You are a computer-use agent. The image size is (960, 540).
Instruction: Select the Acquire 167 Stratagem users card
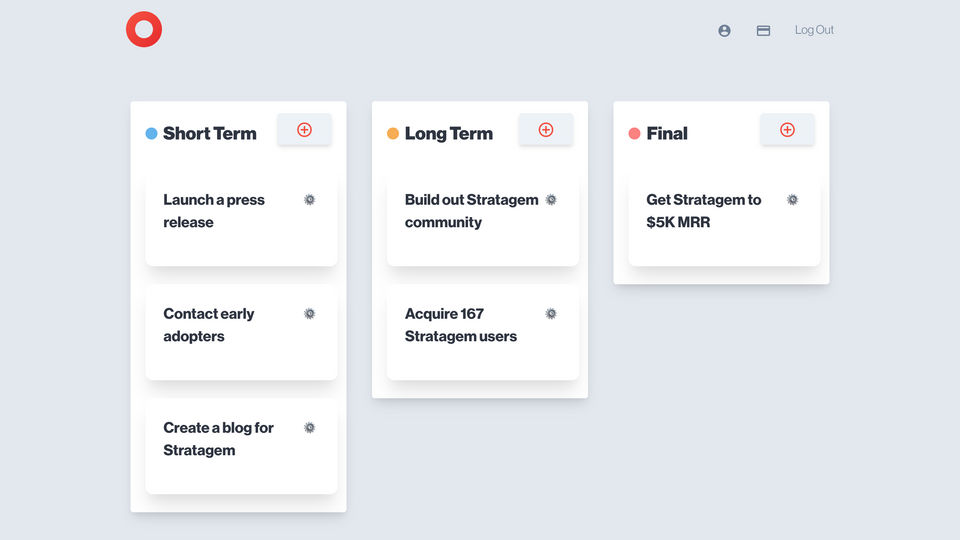coord(470,350)
